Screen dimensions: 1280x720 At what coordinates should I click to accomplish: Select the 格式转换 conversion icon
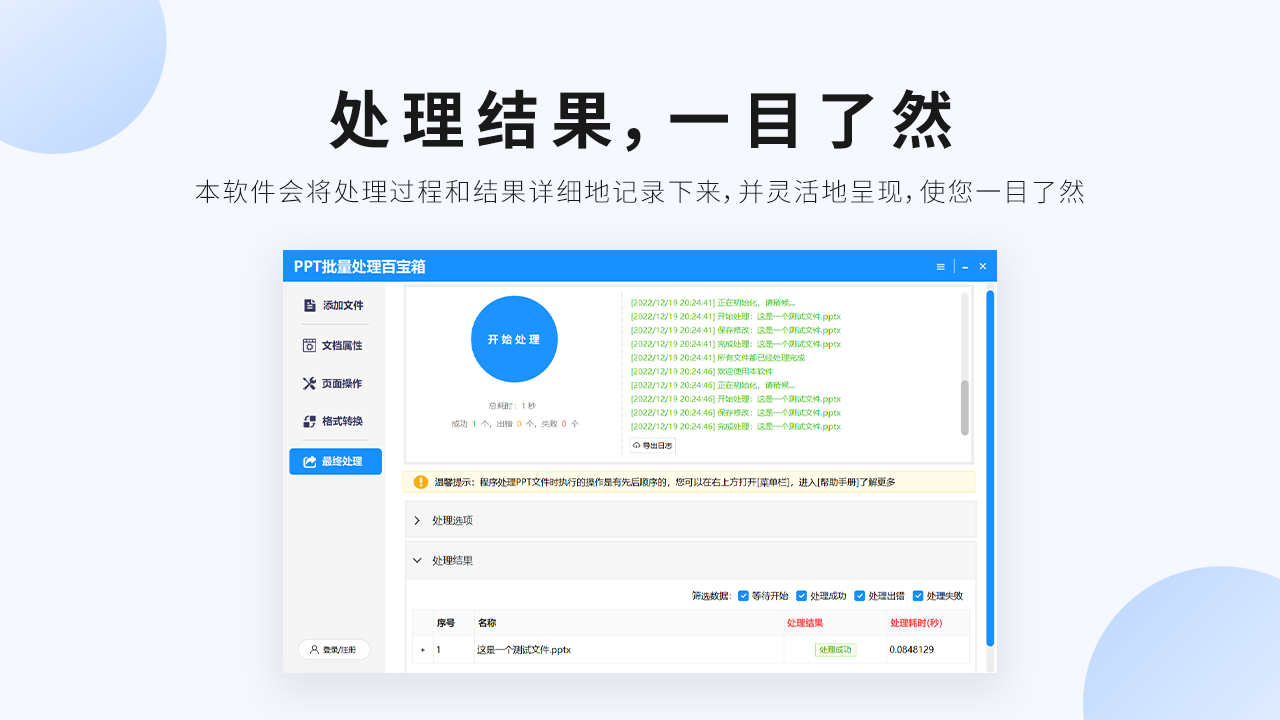click(x=309, y=422)
